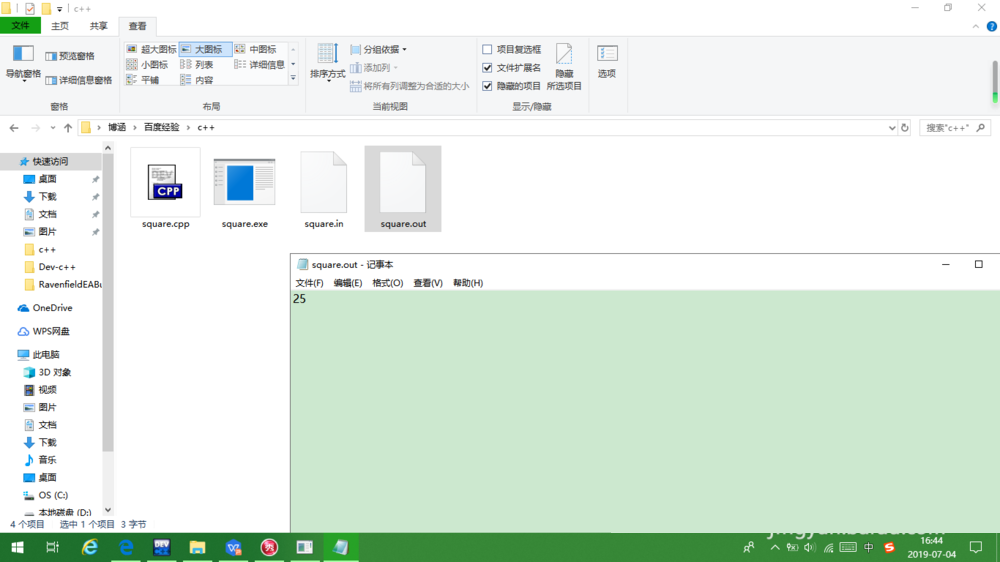This screenshot has height=562, width=1000.
Task: Open WPS网盘 in navigation pane
Action: (51, 331)
